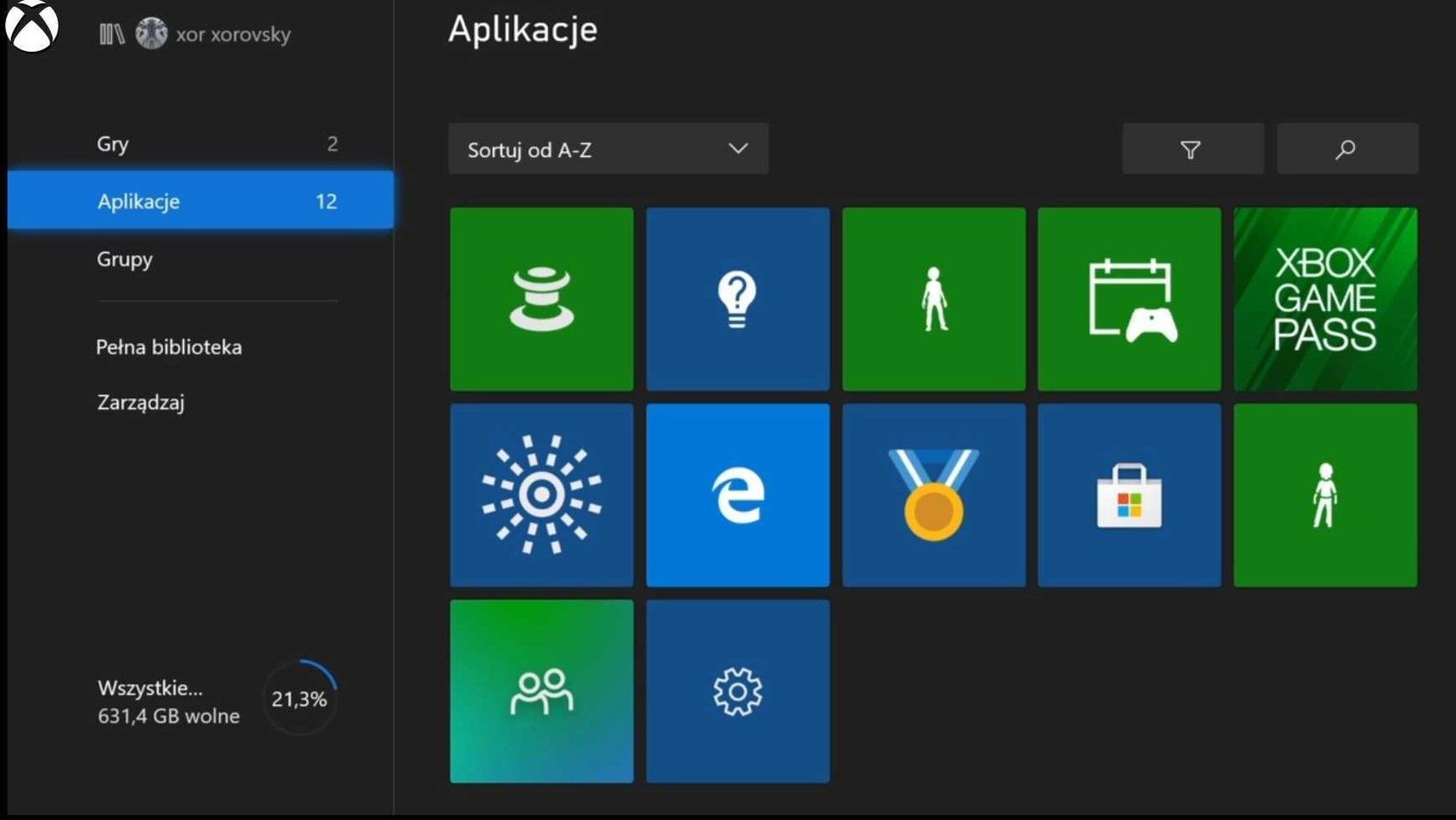Launch the Microsoft Store shopping bag tile
1456x820 pixels.
(1129, 495)
